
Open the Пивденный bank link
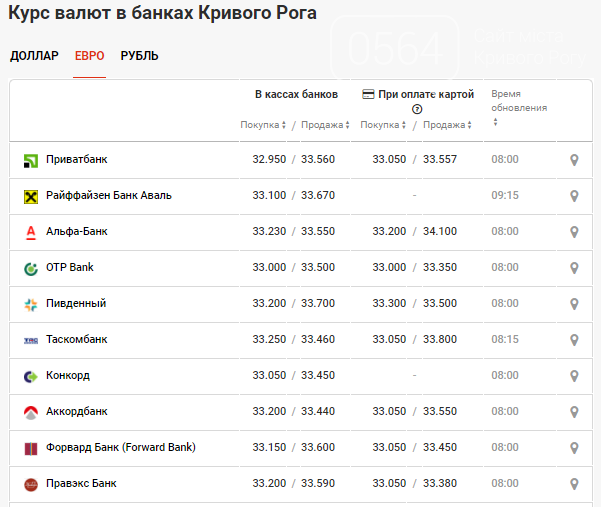click(76, 304)
